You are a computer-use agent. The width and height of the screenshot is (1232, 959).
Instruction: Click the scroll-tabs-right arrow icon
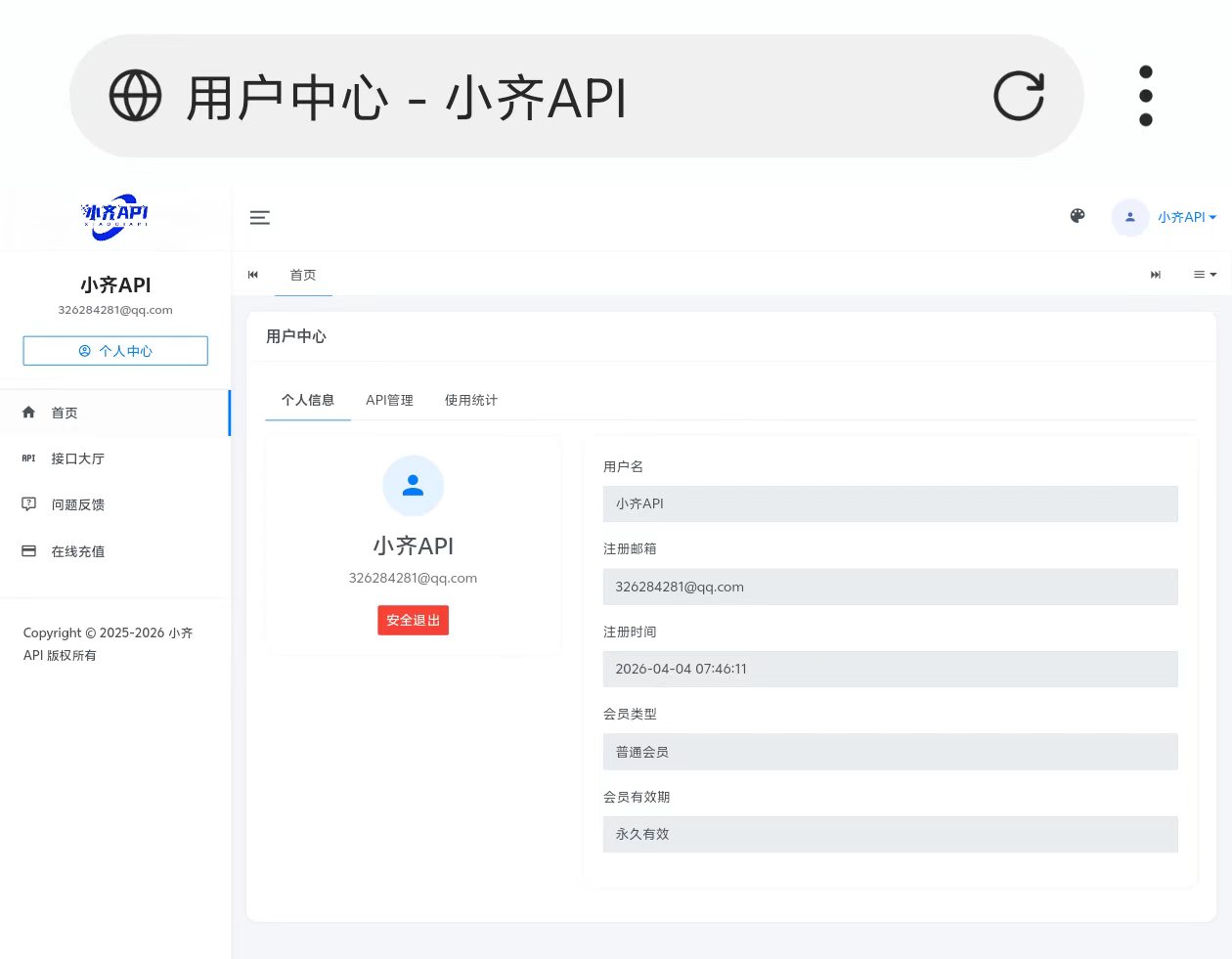click(1156, 275)
